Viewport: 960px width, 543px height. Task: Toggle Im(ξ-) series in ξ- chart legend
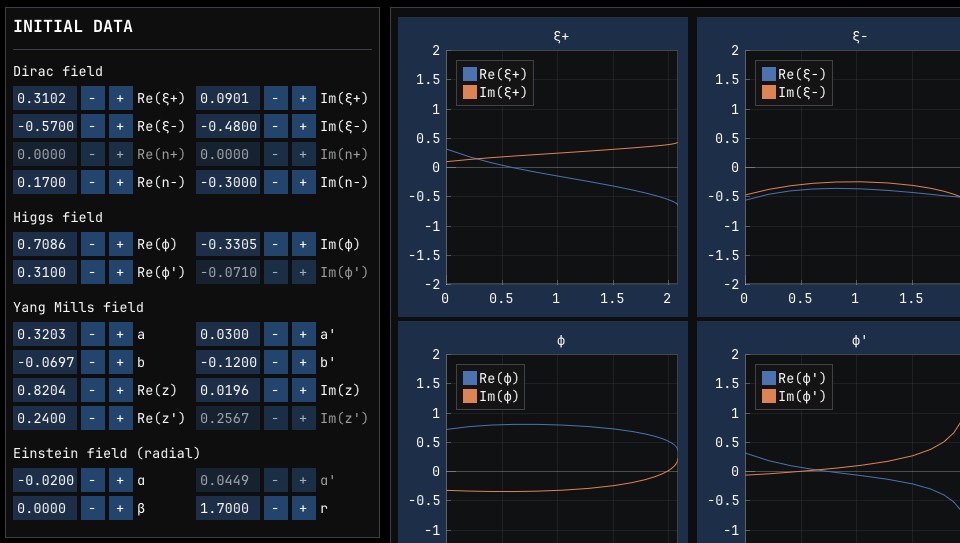(x=793, y=92)
